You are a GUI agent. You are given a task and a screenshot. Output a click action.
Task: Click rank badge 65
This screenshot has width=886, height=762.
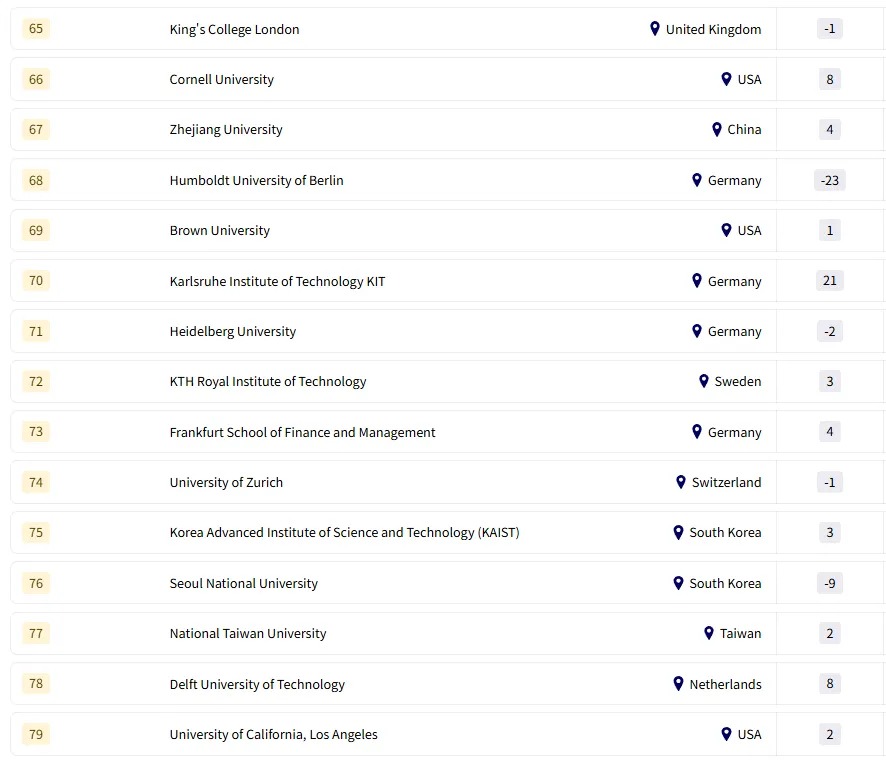[36, 29]
